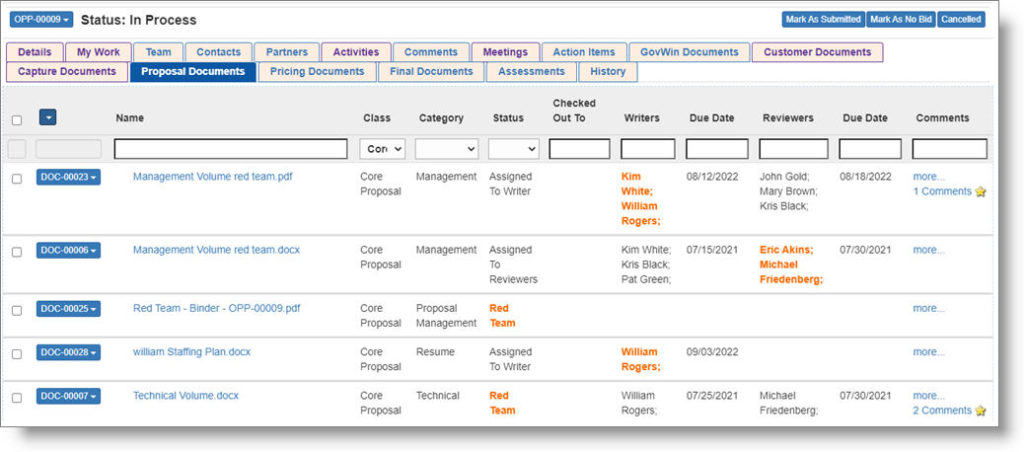This screenshot has height=452, width=1024.
Task: Open the Contacts tab
Action: (219, 52)
